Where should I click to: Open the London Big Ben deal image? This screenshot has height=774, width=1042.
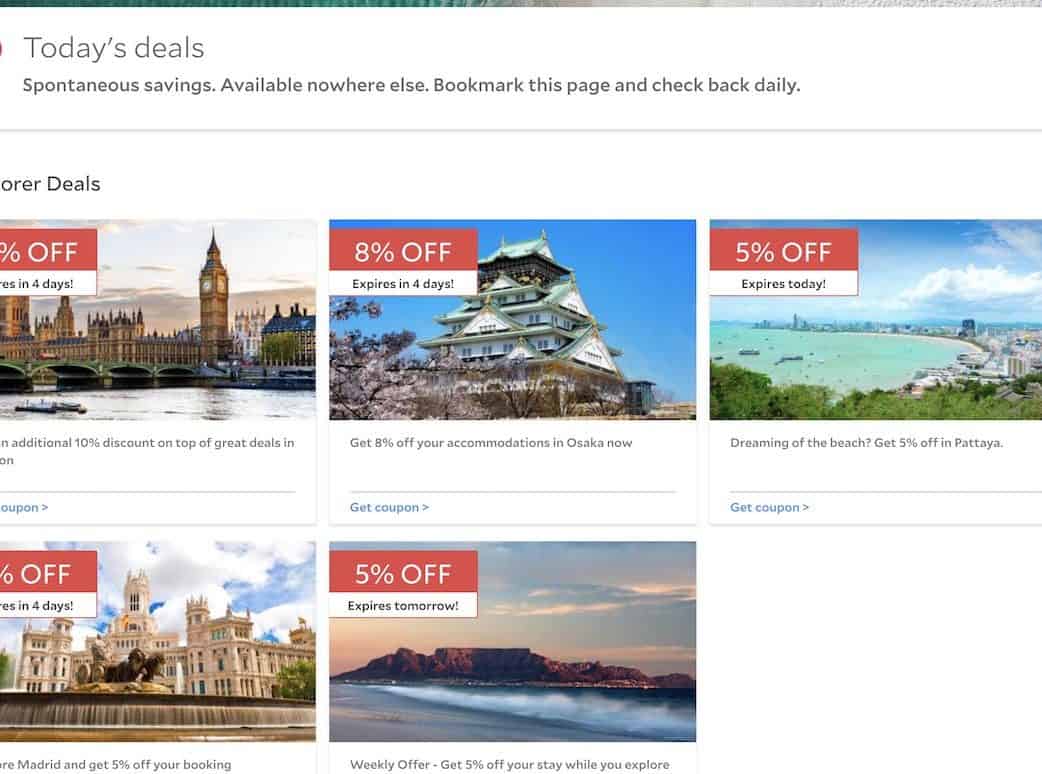pos(157,320)
